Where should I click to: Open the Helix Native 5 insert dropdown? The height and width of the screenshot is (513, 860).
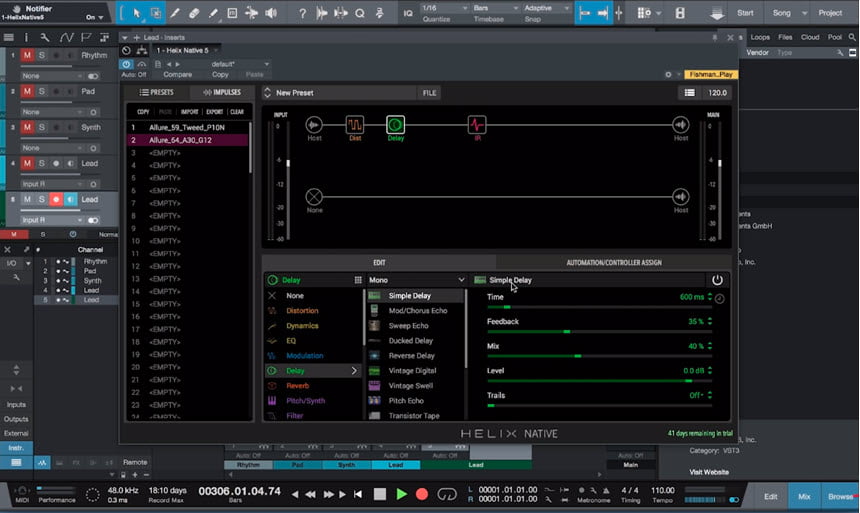[x=186, y=50]
